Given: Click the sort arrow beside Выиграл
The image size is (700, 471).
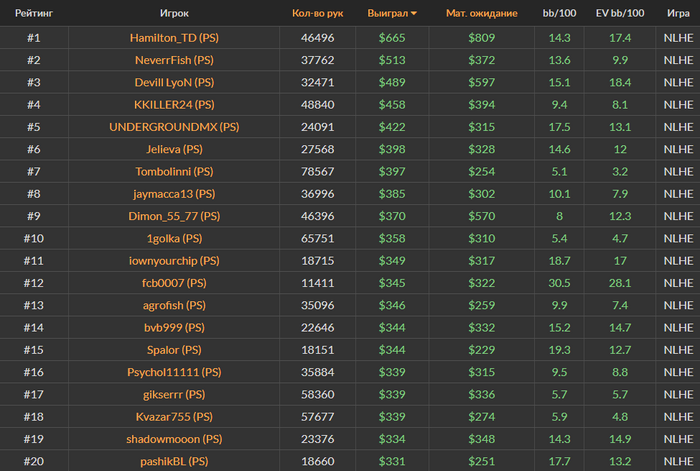Looking at the screenshot, I should 414,14.
